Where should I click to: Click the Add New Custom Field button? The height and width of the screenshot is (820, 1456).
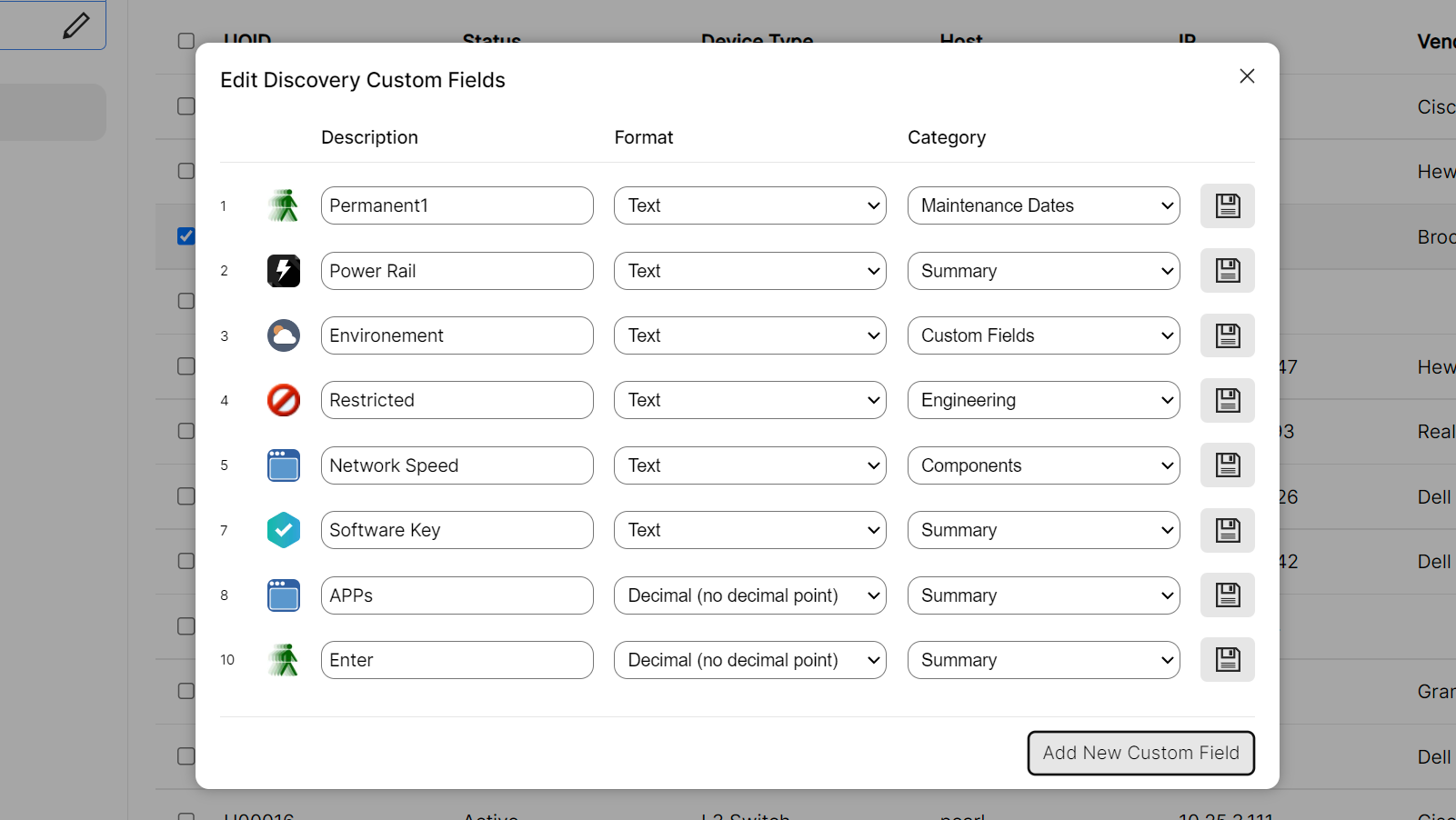tap(1141, 753)
